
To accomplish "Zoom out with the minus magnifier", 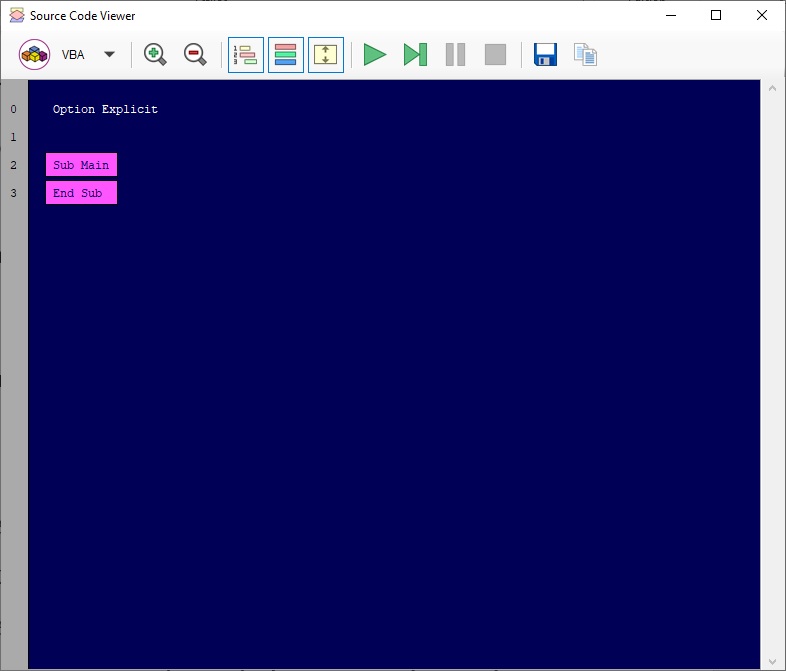I will [195, 55].
